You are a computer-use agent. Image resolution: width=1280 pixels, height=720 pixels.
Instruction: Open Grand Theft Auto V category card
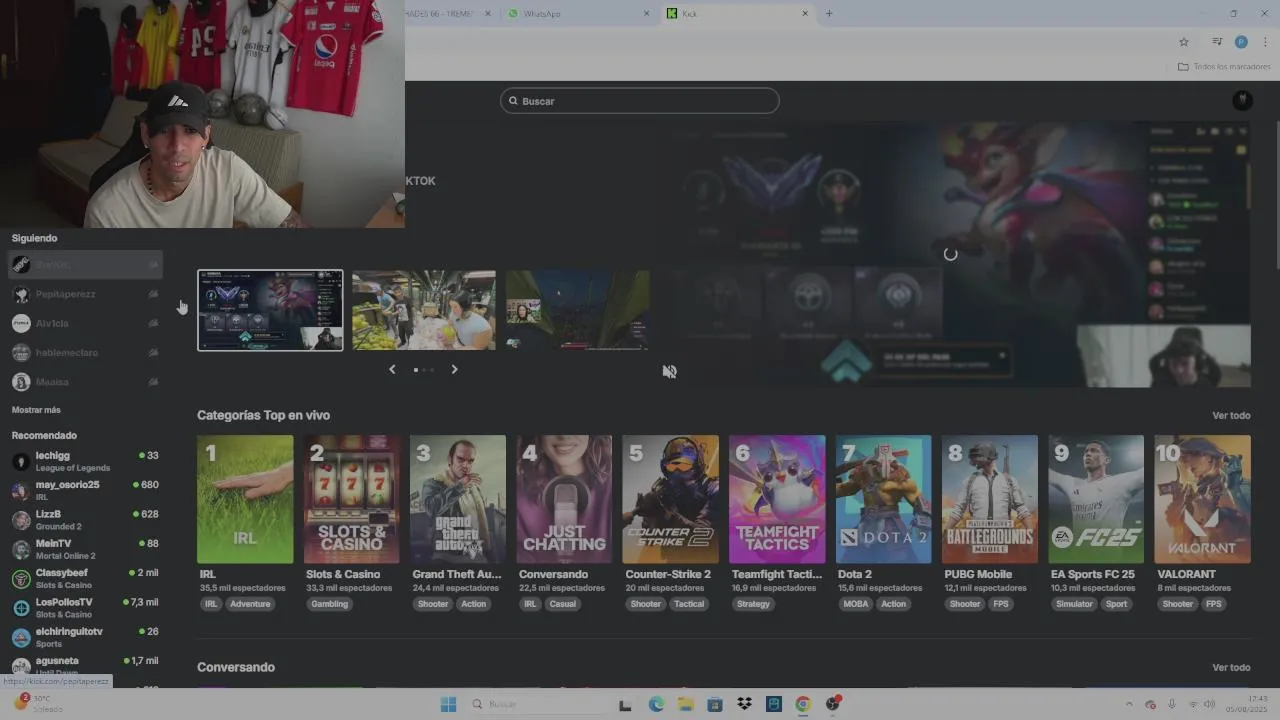(458, 499)
